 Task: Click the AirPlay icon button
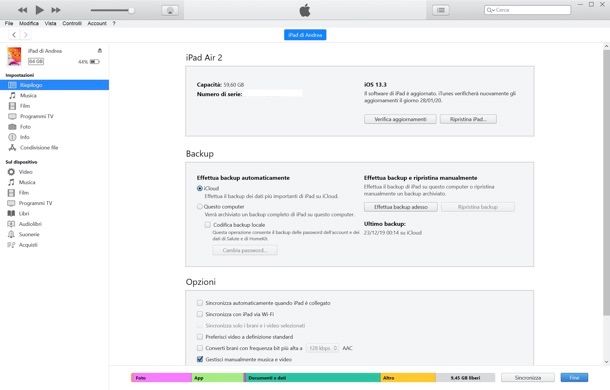pyautogui.click(x=170, y=11)
